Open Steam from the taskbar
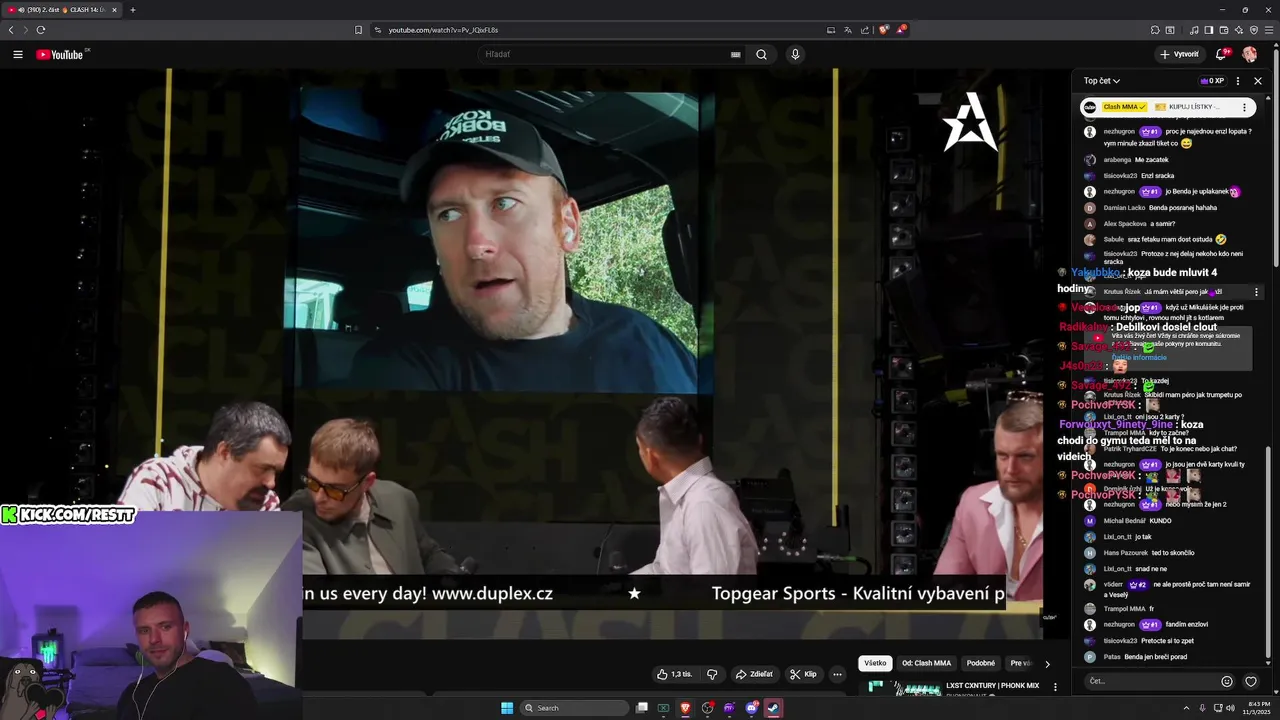 [x=774, y=708]
